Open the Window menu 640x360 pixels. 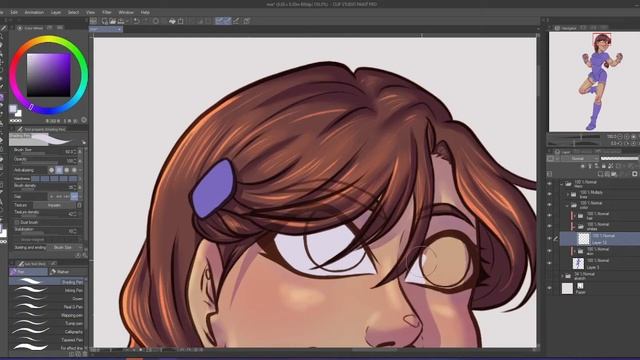coord(126,12)
